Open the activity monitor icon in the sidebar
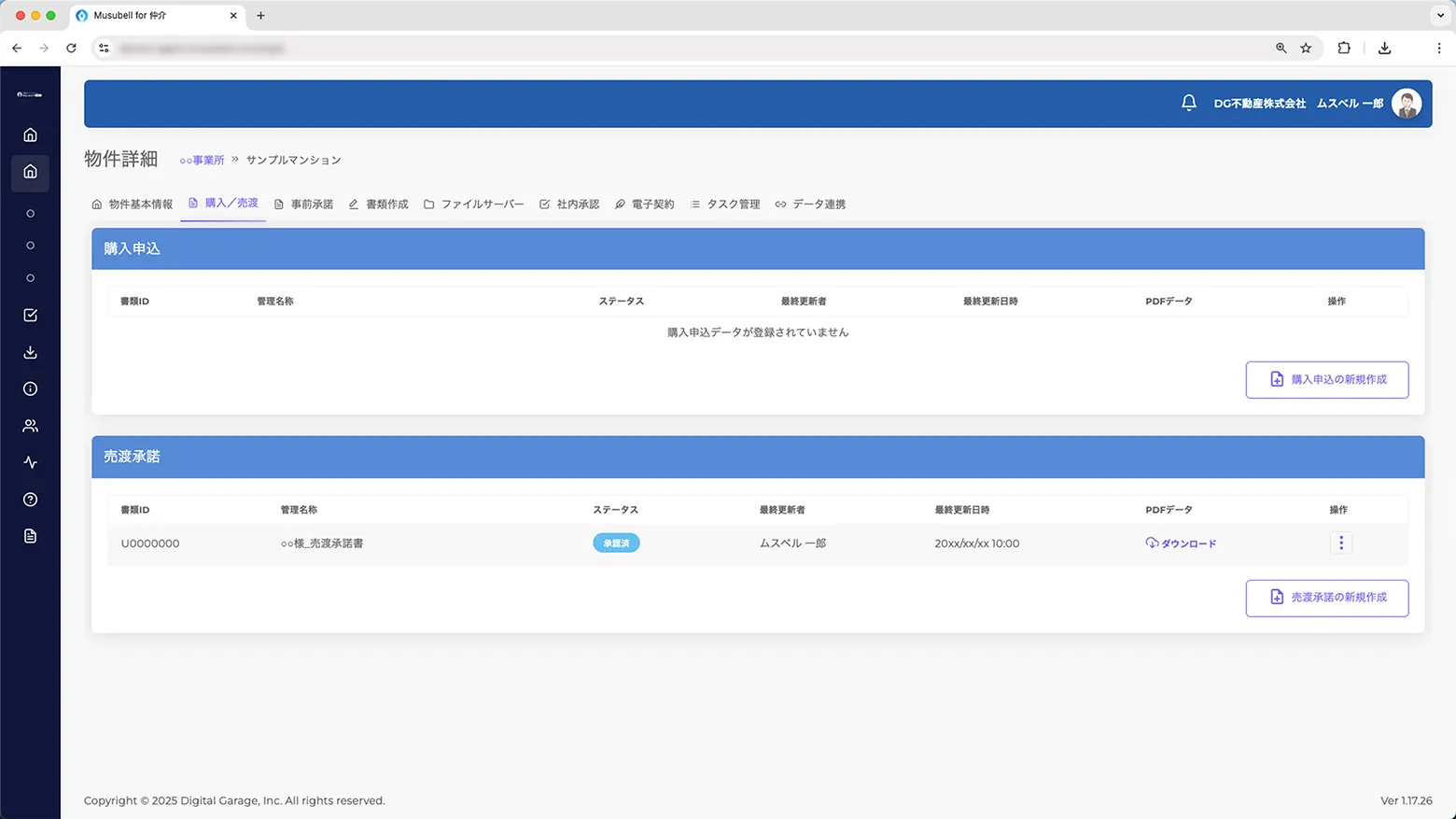Viewport: 1456px width, 819px height. [30, 462]
